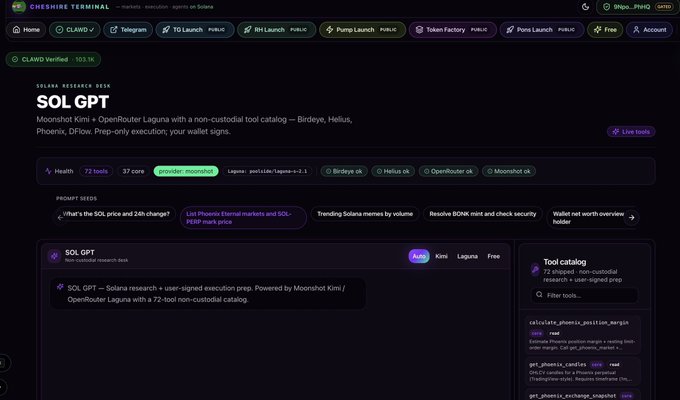Select the Phoenix Eternal markets seed

click(243, 218)
